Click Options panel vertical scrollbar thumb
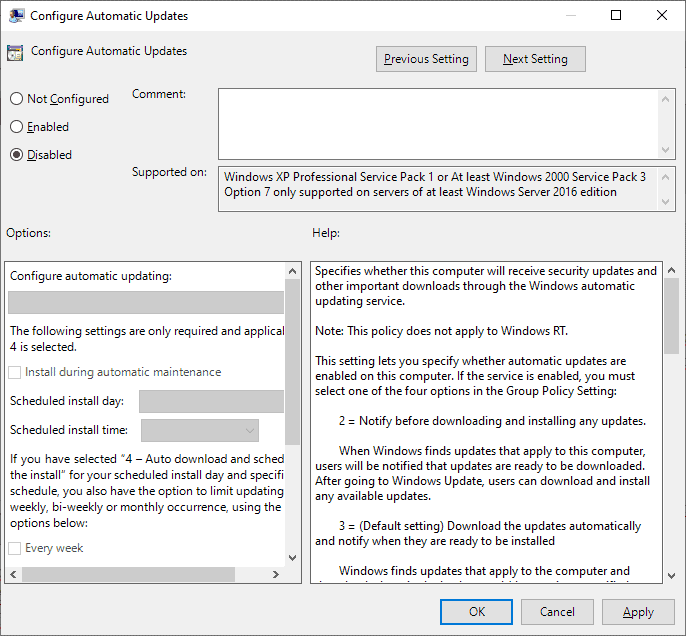Image resolution: width=686 pixels, height=636 pixels. click(x=293, y=362)
